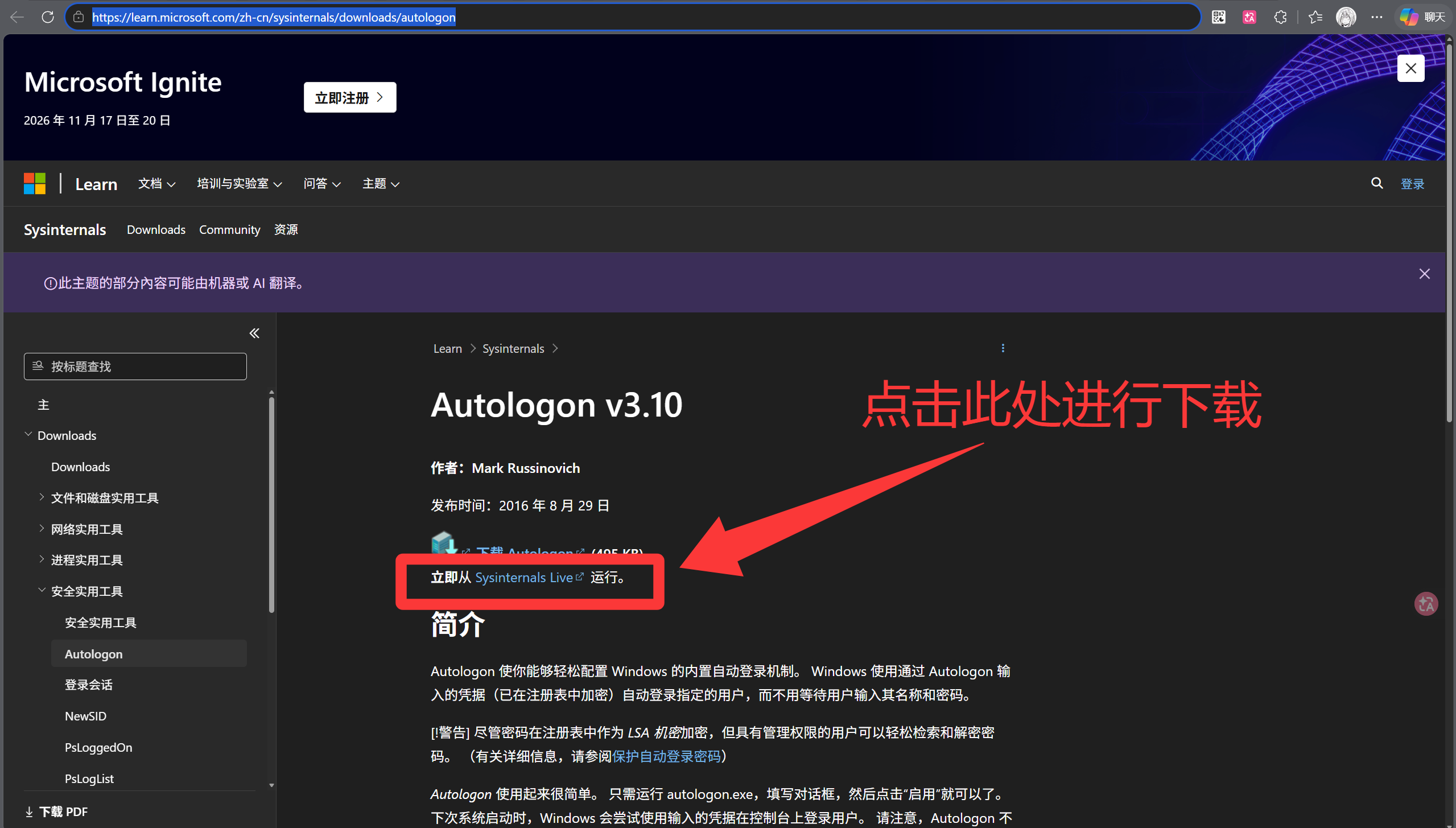Open the 保护自动登录密码 link
Viewport: 1456px width, 828px height.
(666, 756)
